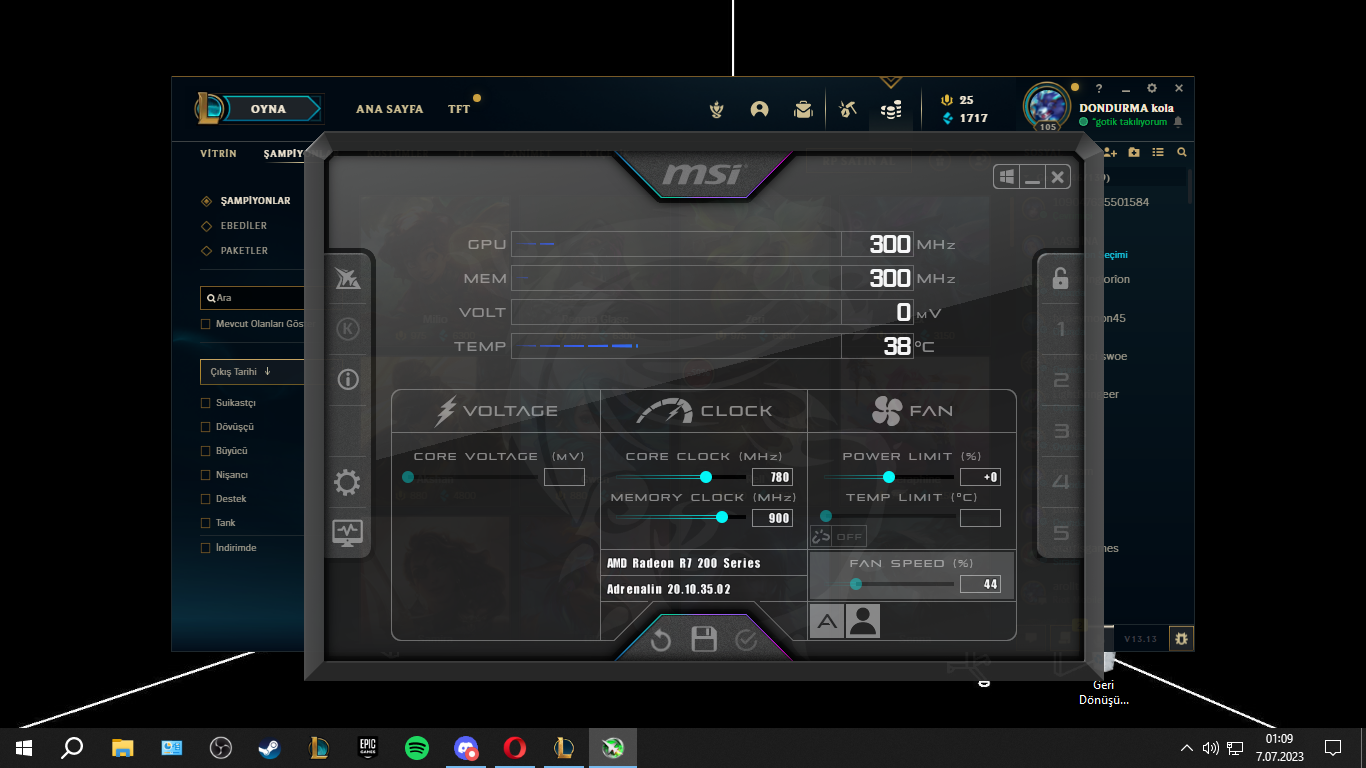Click the Windows startup icon in Afterburner
This screenshot has width=1366, height=768.
[x=1007, y=177]
